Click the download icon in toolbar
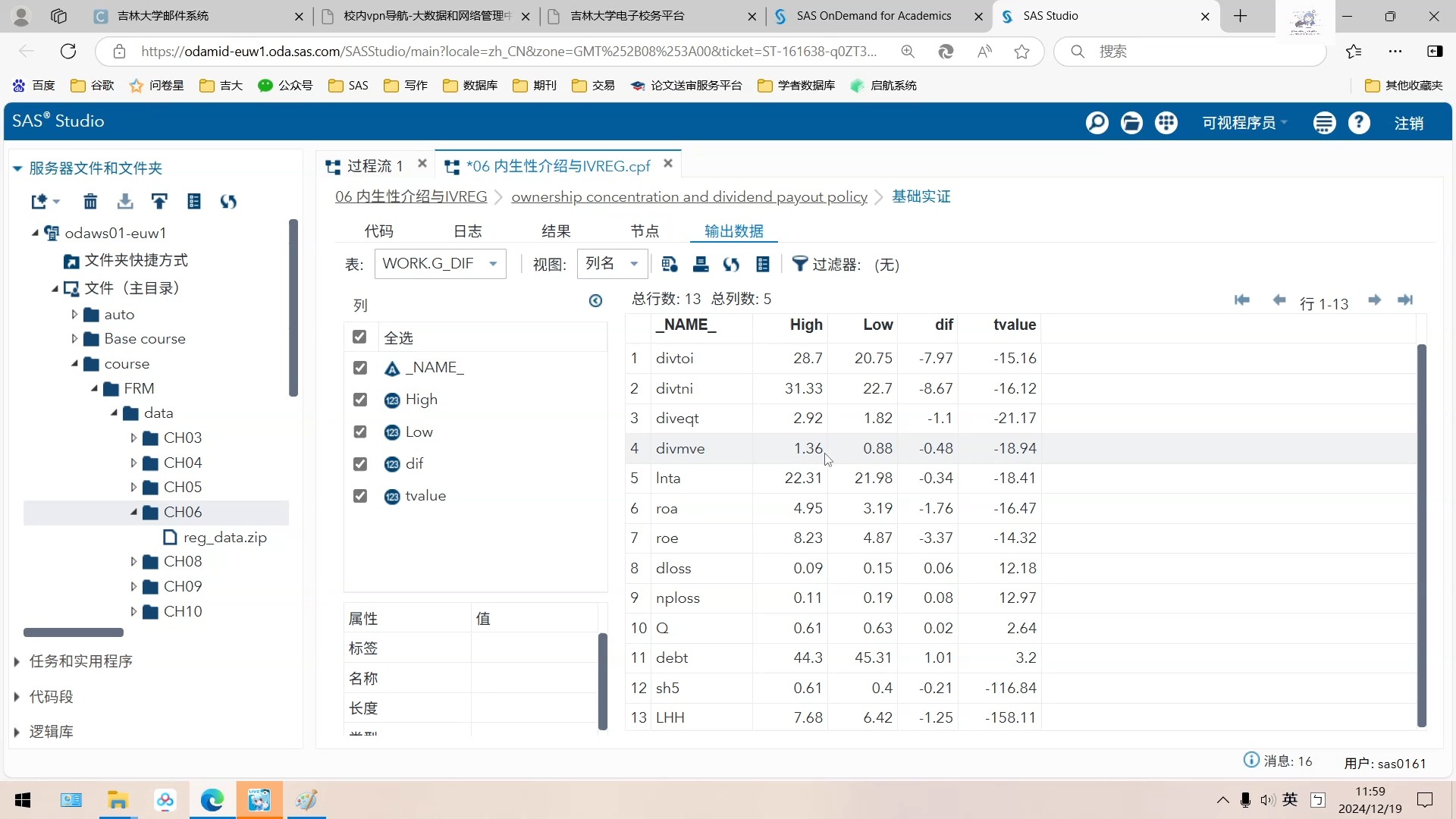1456x819 pixels. pos(124,201)
